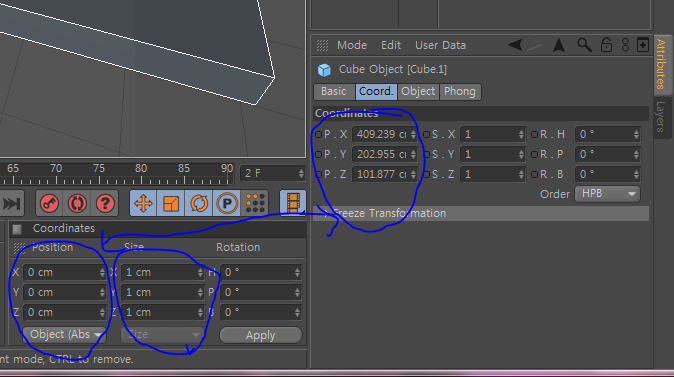Toggle the P . X keyframe circle
674x377 pixels.
point(318,135)
